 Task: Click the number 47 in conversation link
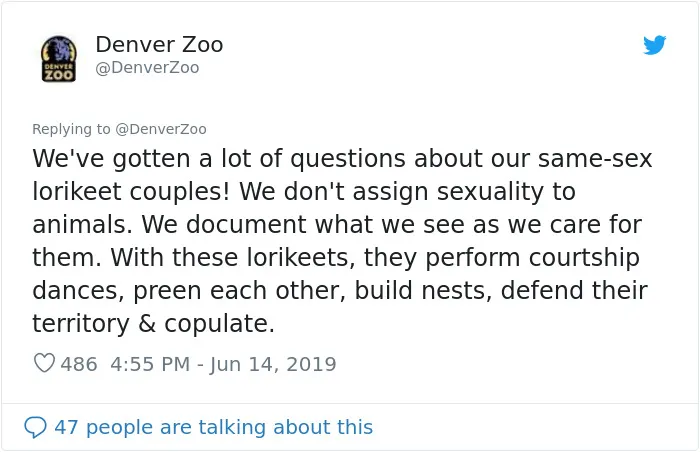67,427
